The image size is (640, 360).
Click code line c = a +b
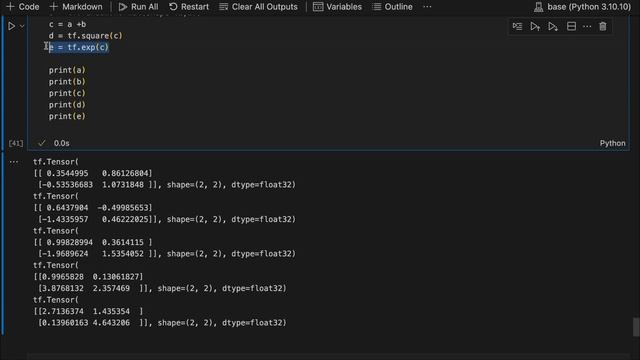[x=67, y=24]
